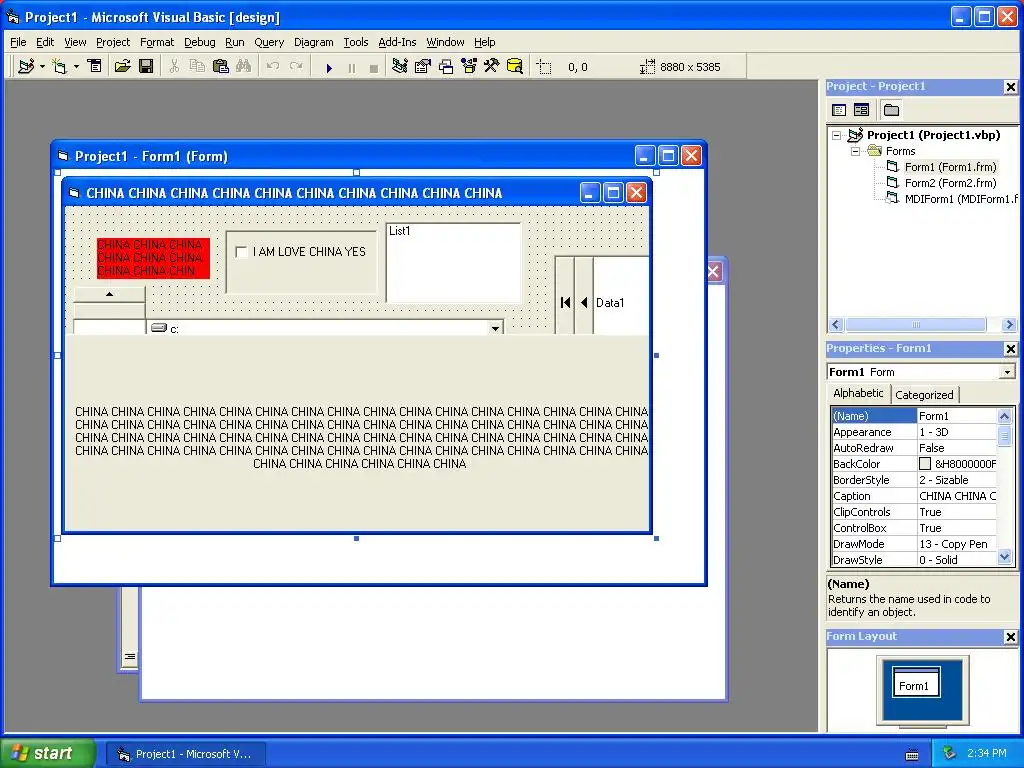Click the Cut scissors icon
This screenshot has width=1024, height=768.
(x=174, y=66)
